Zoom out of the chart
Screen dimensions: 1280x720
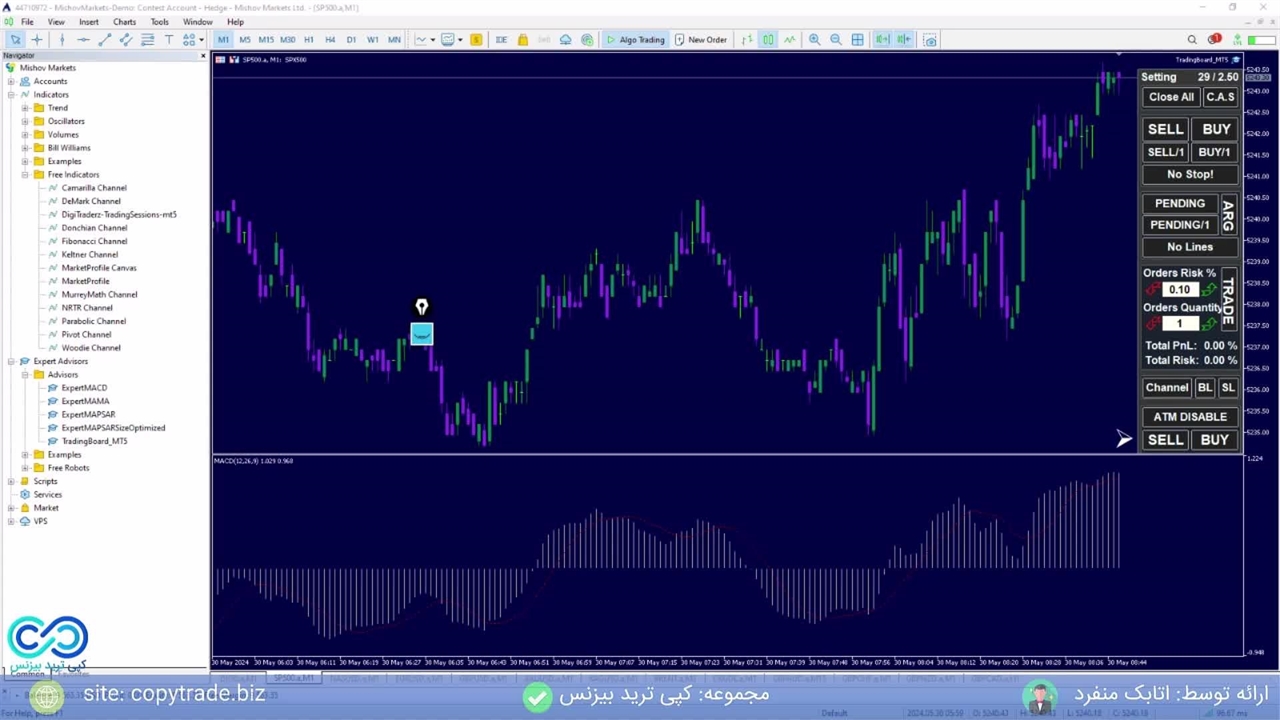(836, 40)
